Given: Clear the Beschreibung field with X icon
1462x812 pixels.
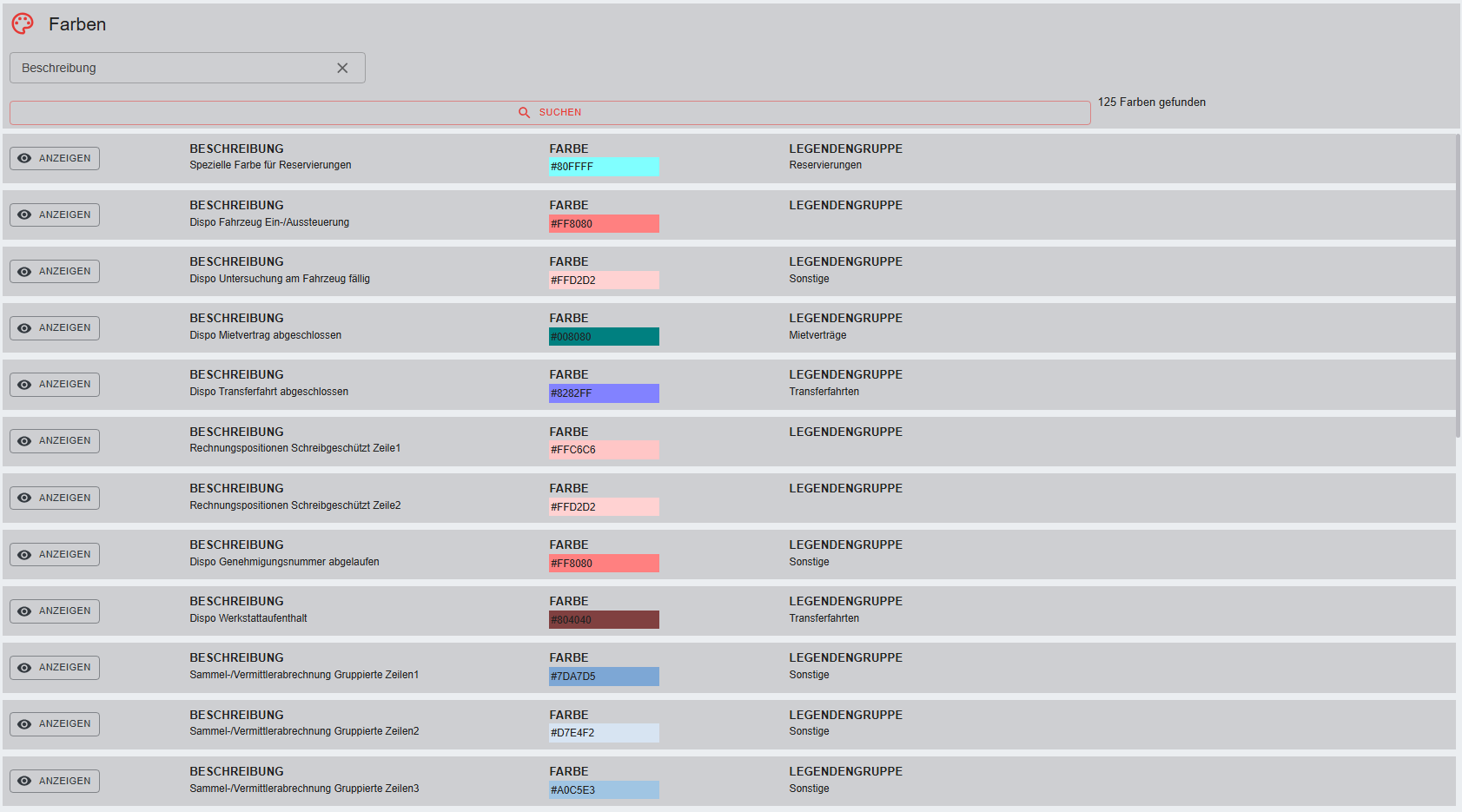Looking at the screenshot, I should pyautogui.click(x=342, y=68).
